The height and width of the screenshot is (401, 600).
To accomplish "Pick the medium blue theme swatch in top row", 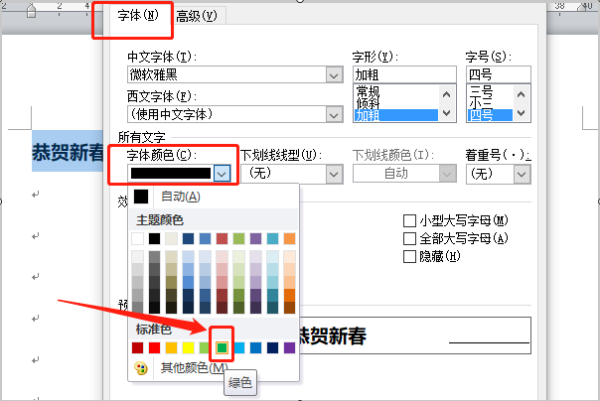I will [x=205, y=239].
